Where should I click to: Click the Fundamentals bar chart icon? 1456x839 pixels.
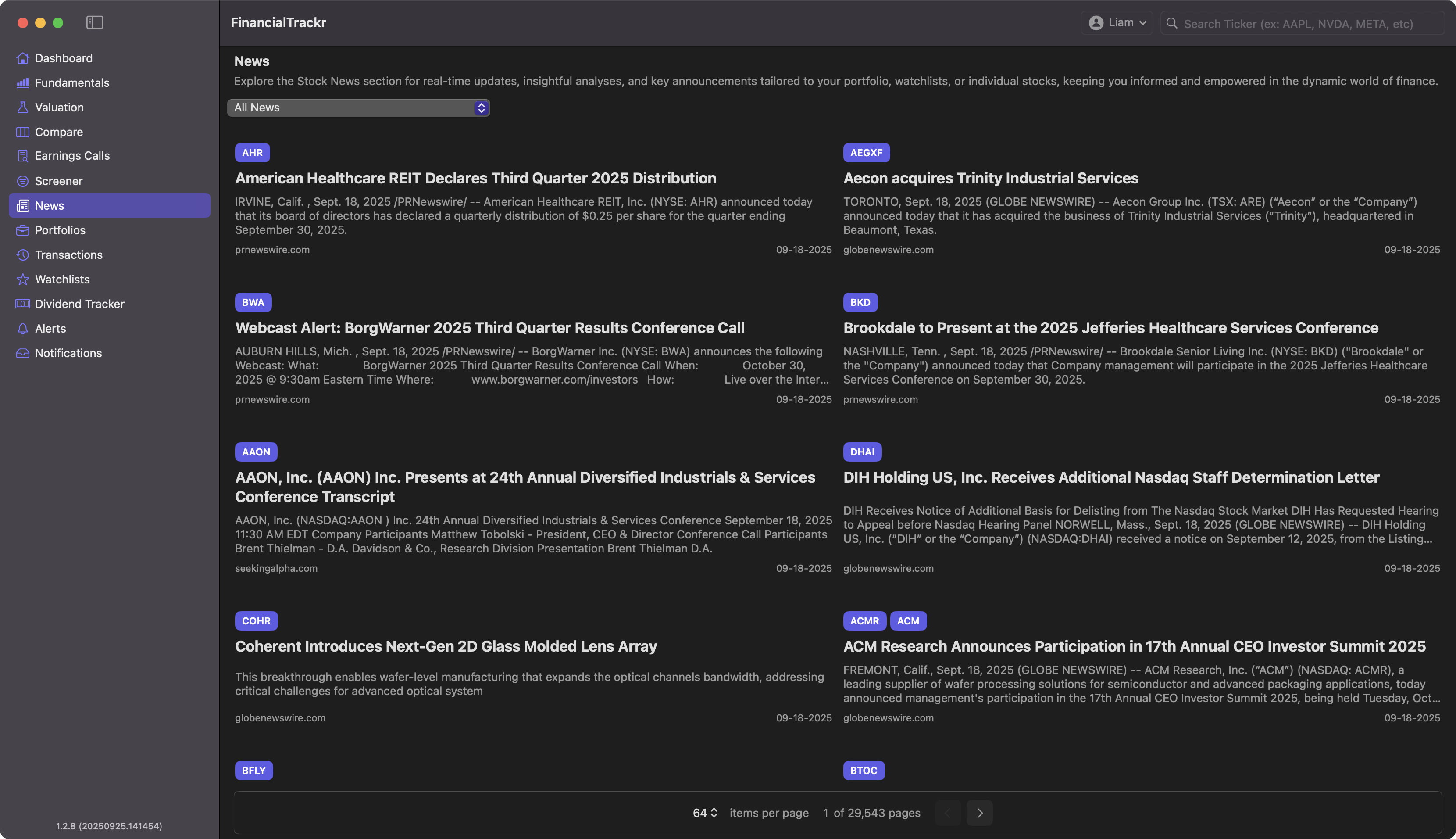click(22, 83)
